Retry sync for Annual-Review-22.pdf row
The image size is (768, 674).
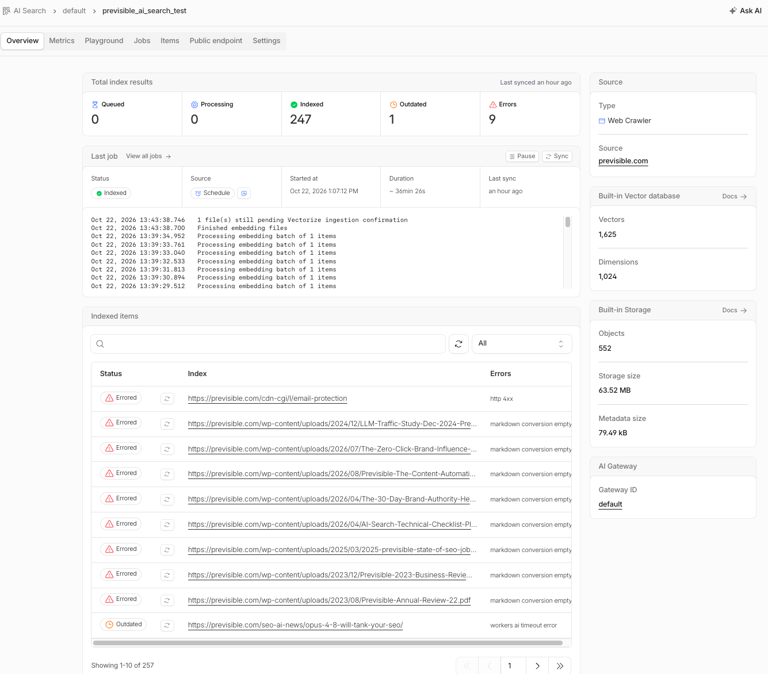167,600
